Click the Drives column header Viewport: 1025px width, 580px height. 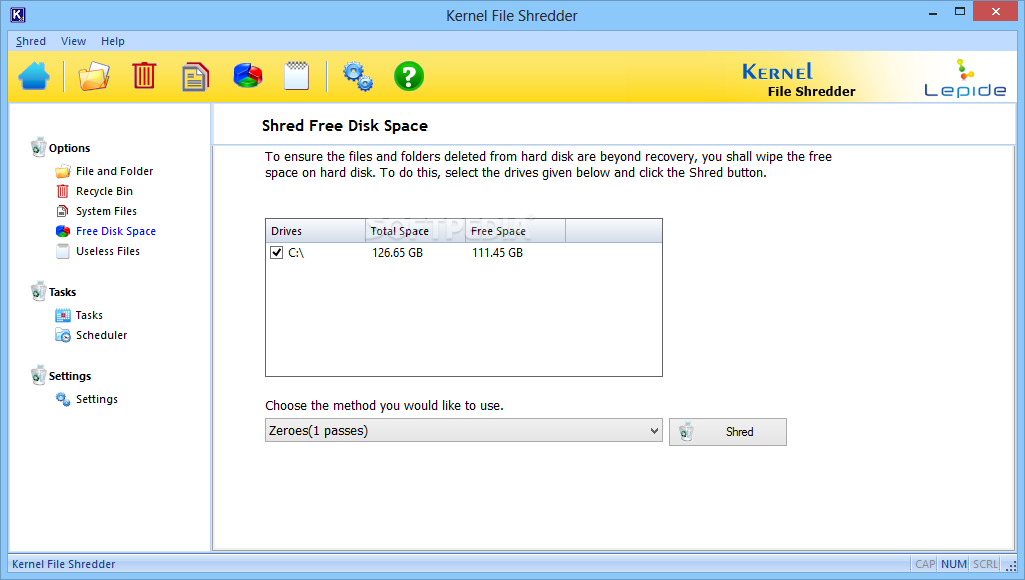(x=315, y=231)
